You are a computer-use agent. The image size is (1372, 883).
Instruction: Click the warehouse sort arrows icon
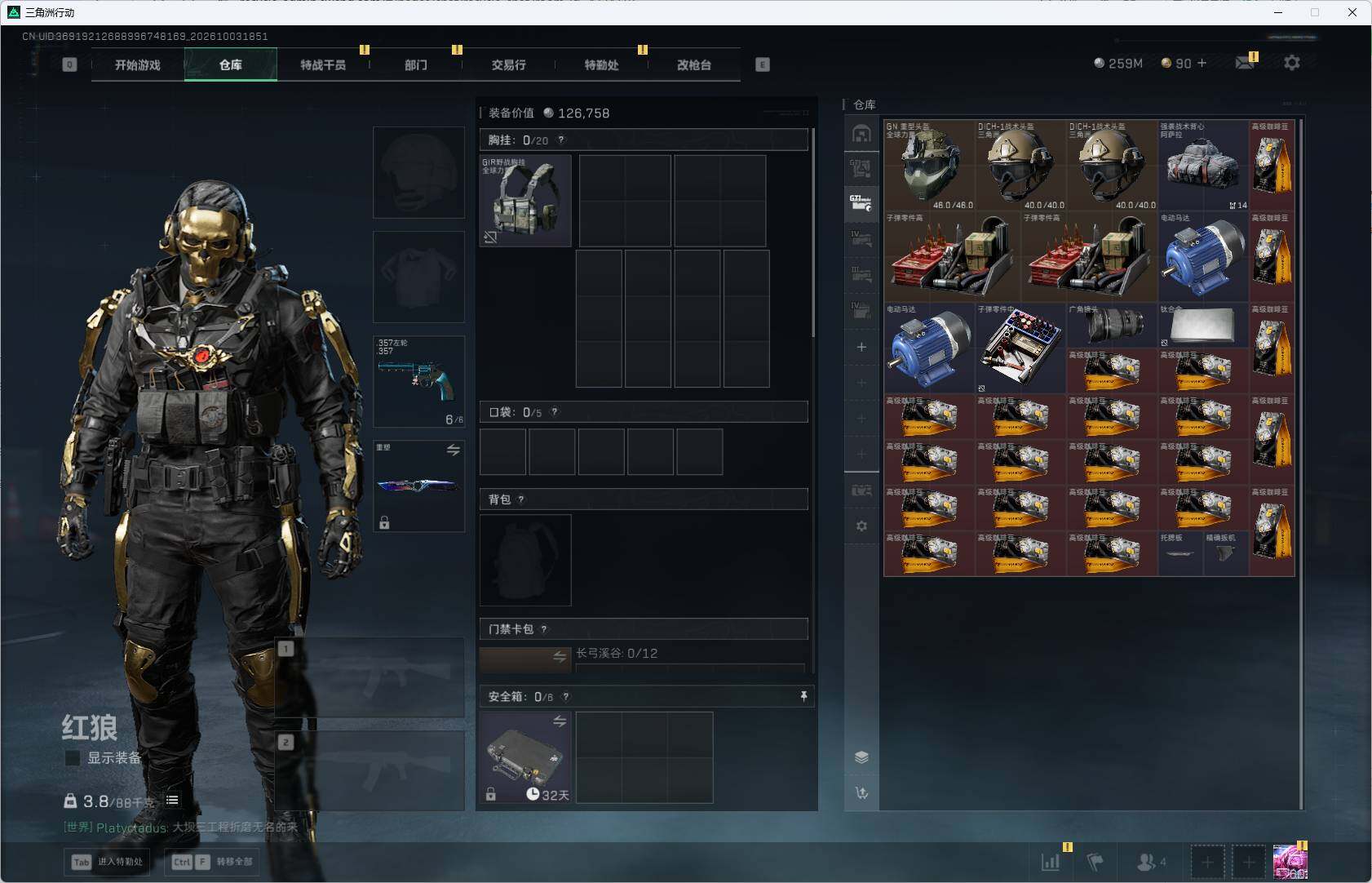click(861, 792)
